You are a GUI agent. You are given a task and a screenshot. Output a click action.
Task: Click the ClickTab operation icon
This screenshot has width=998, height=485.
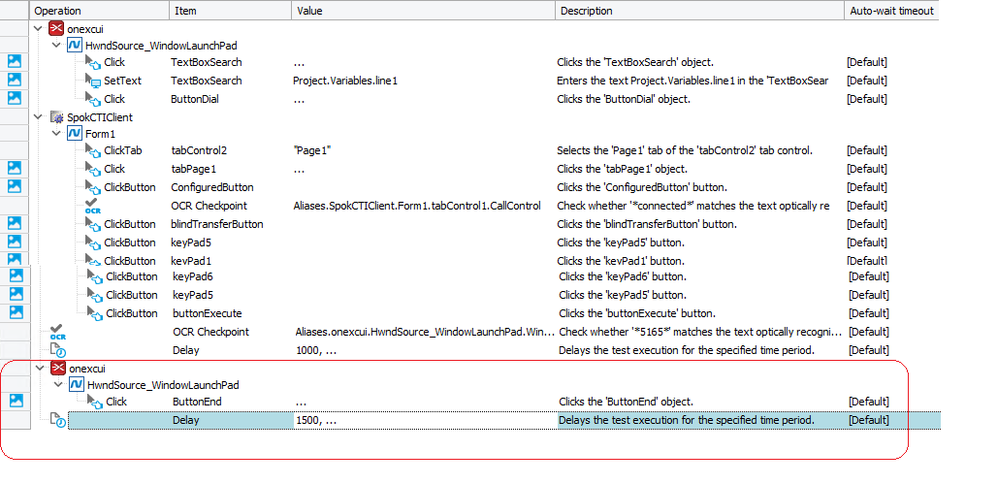click(x=93, y=150)
